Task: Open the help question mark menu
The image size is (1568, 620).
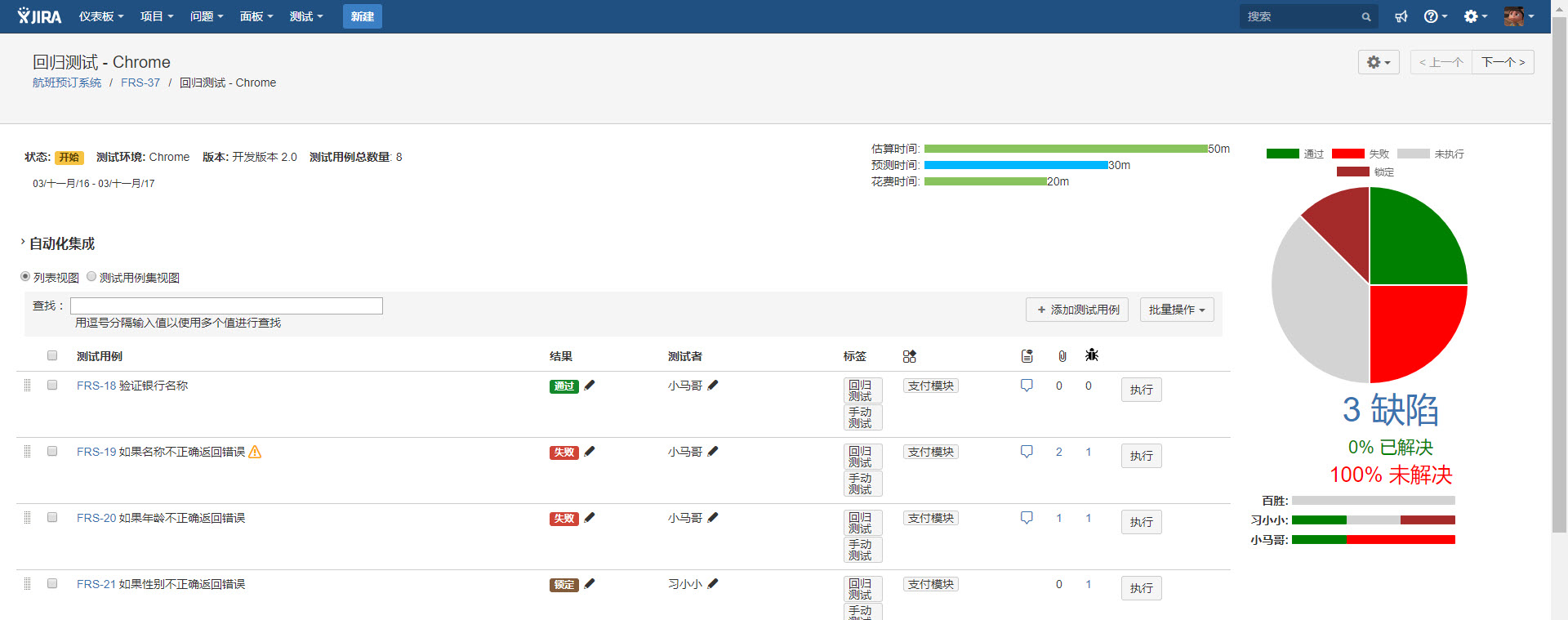Action: coord(1435,16)
